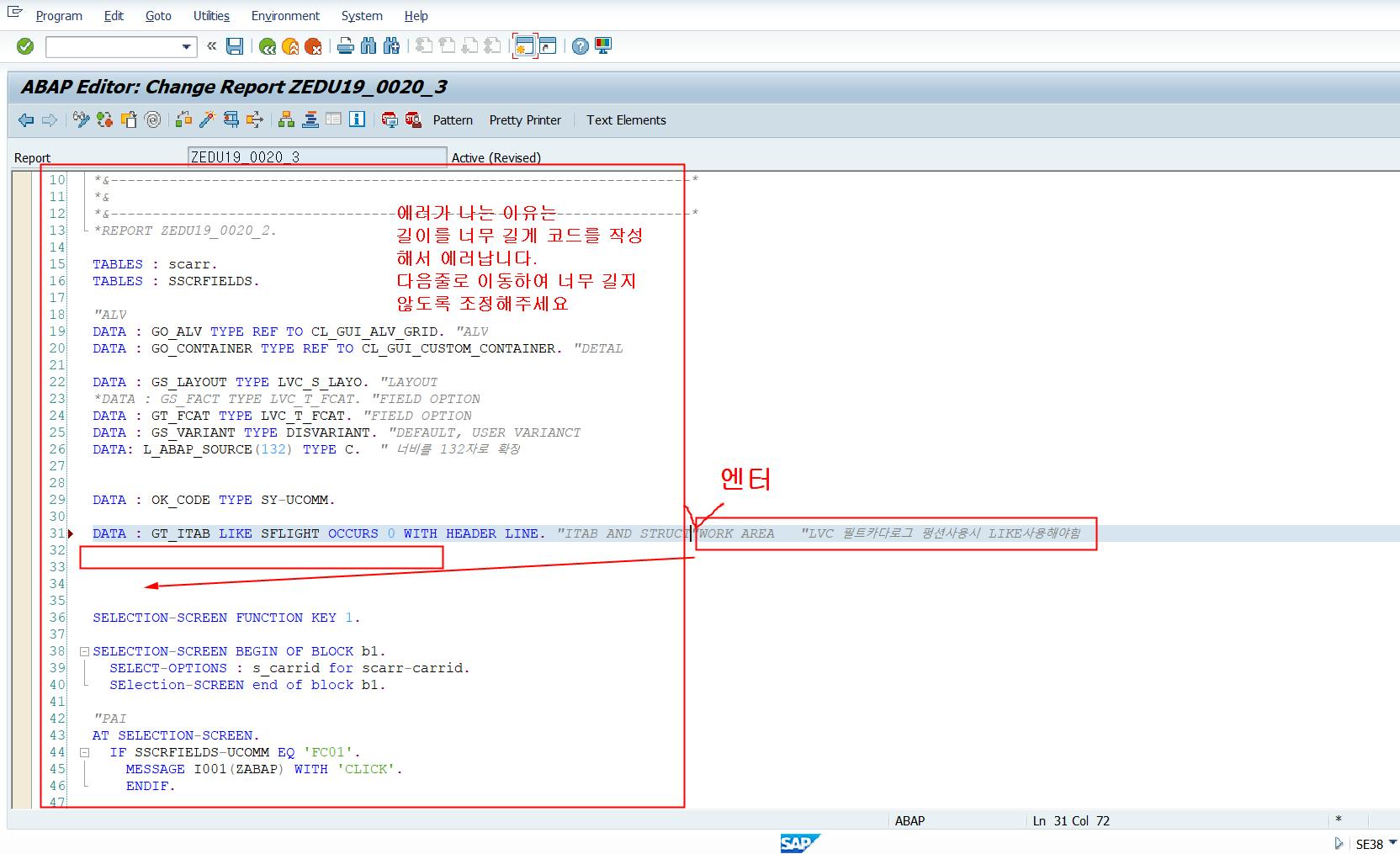Click the Other Object icon
Image resolution: width=1400 pixels, height=854 pixels.
[x=129, y=120]
